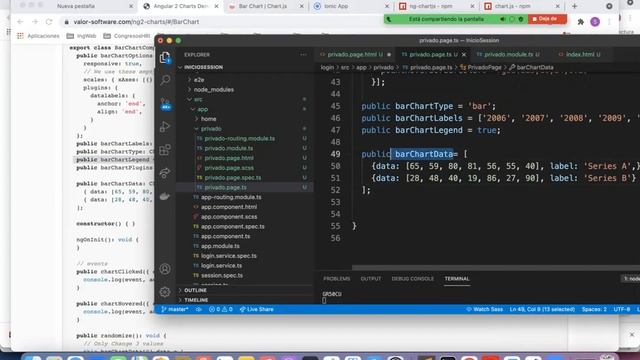Click the synchronize changes status icon

pyautogui.click(x=199, y=309)
